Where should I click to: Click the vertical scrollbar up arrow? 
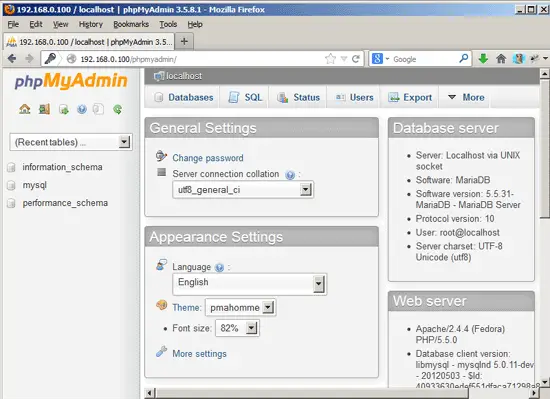(x=544, y=73)
